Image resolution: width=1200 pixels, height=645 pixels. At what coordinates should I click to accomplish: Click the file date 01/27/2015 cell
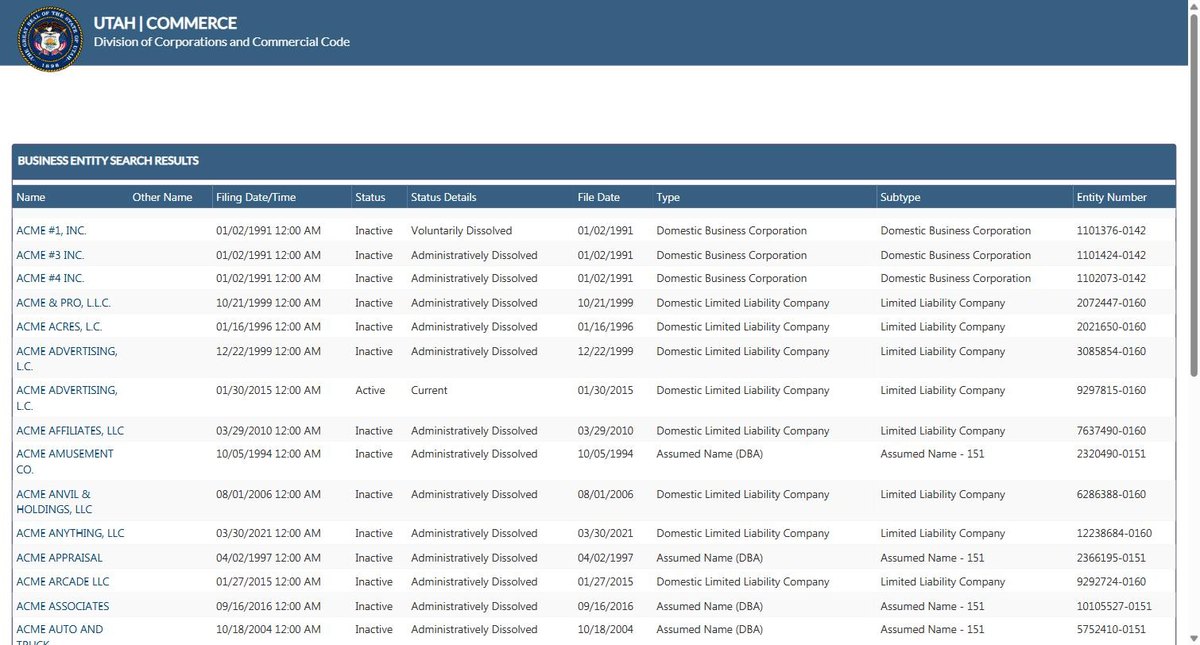(x=605, y=582)
